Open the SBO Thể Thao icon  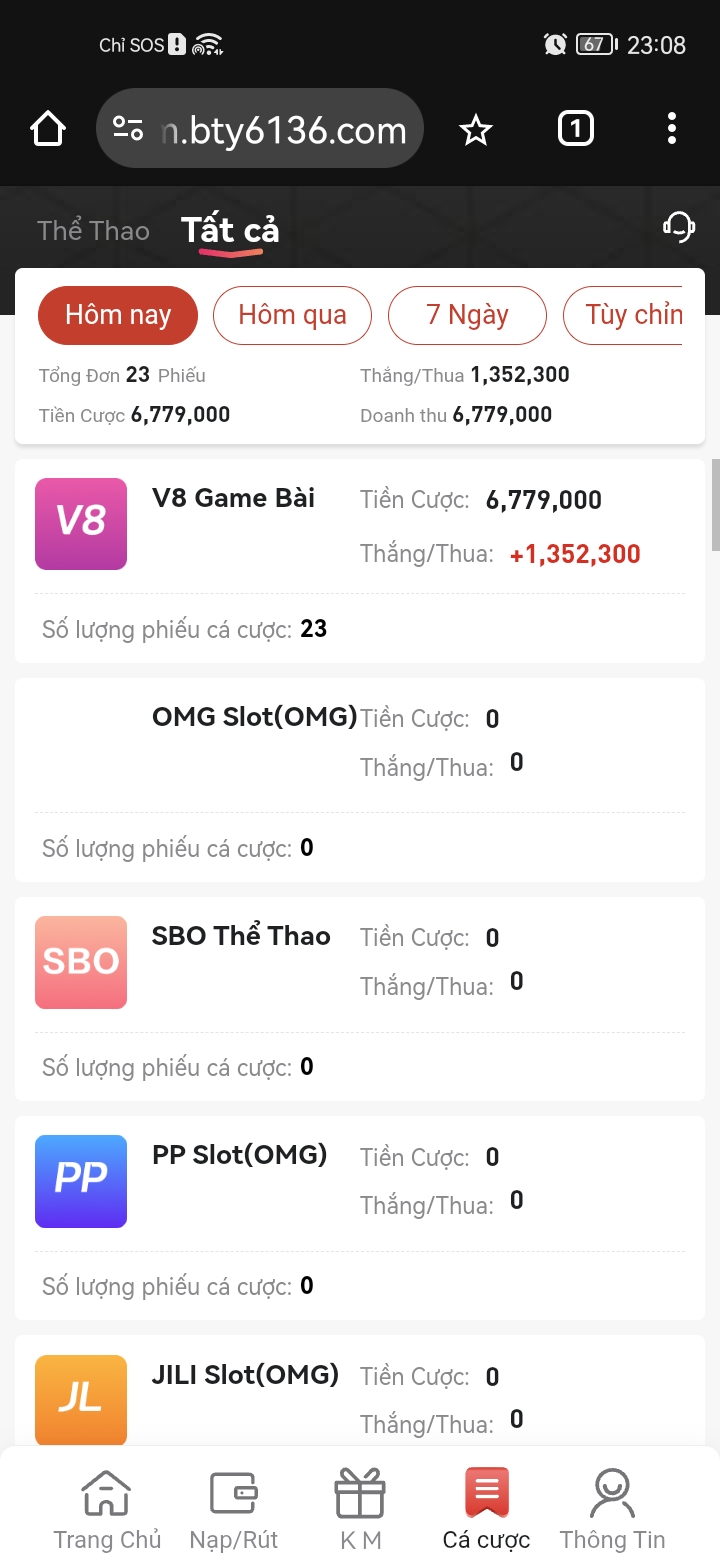pos(81,962)
